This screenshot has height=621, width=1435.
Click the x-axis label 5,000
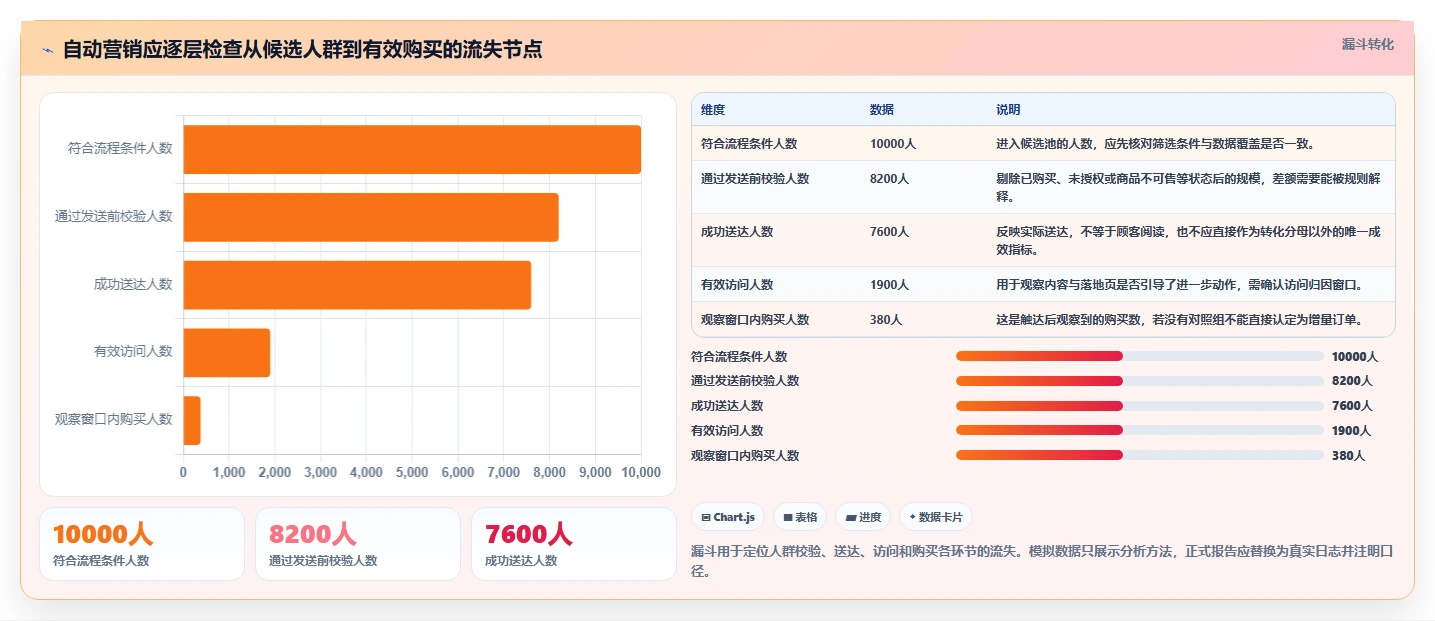pos(412,472)
